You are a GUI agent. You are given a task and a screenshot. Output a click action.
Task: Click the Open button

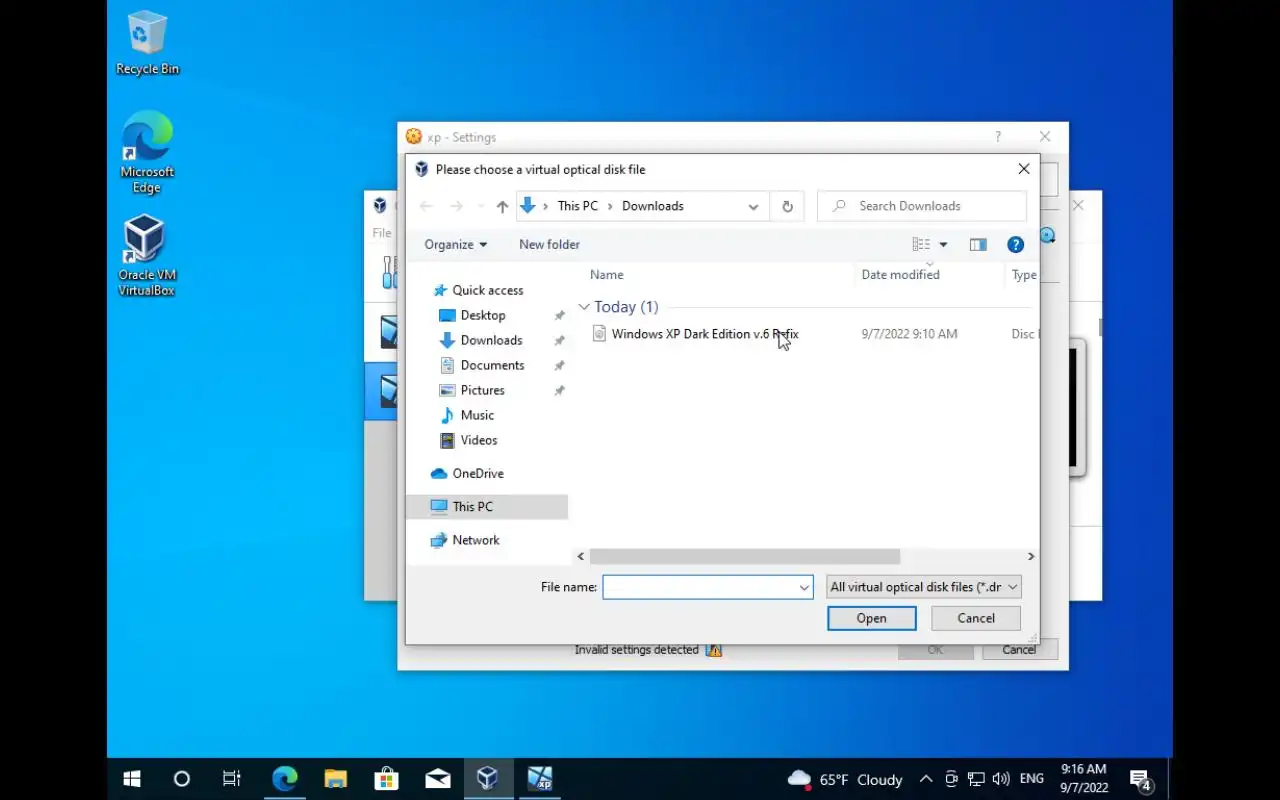872,618
